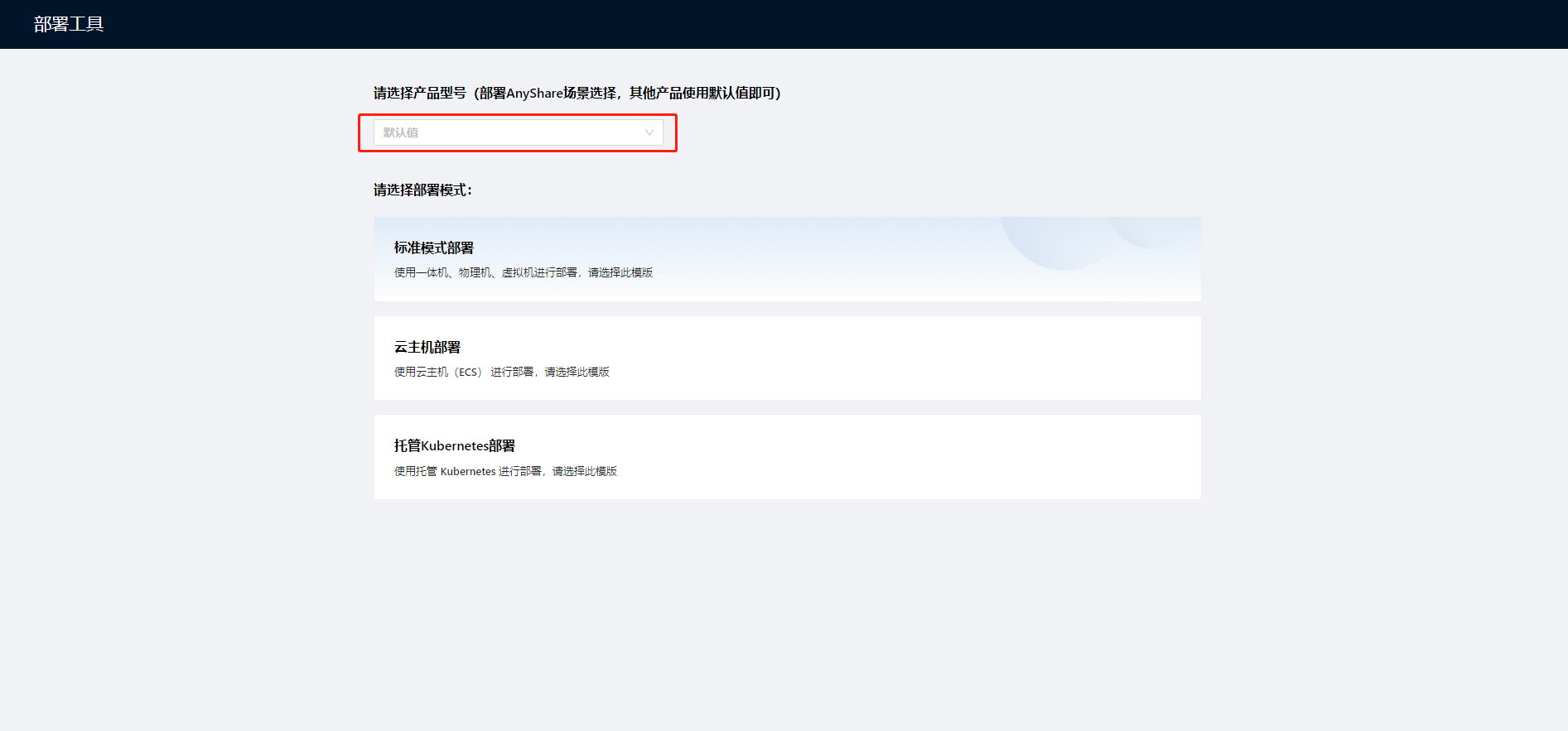
Task: Pick the 托管Kubernetes部署 deployment card
Action: [787, 457]
